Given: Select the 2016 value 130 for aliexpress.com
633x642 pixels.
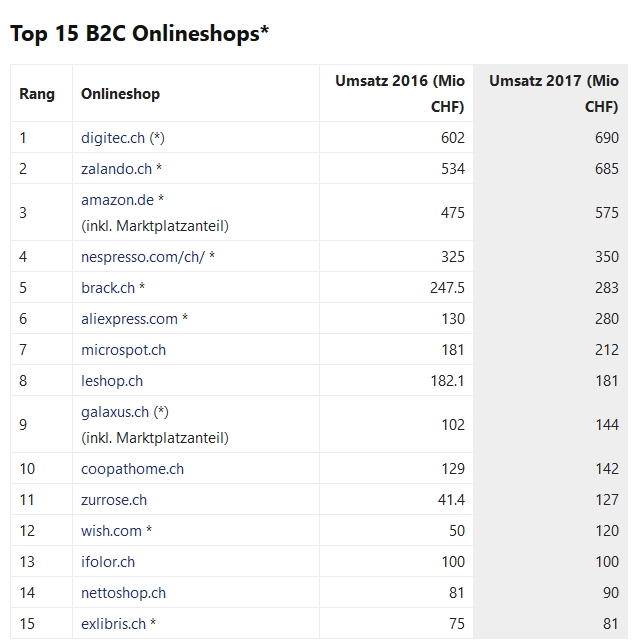Looking at the screenshot, I should (453, 319).
